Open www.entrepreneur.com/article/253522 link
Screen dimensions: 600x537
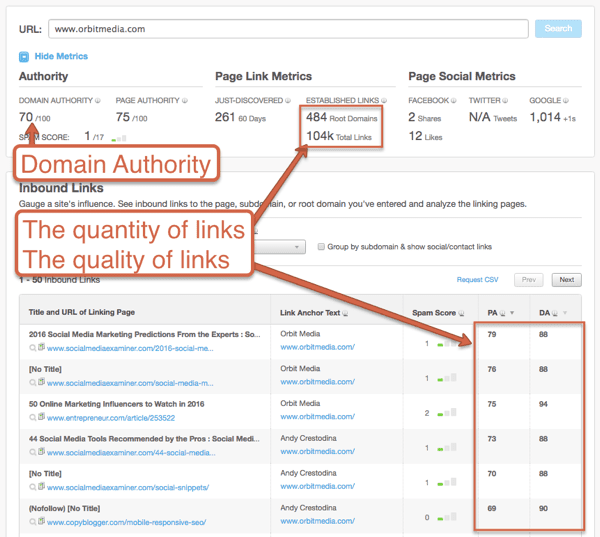(111, 418)
